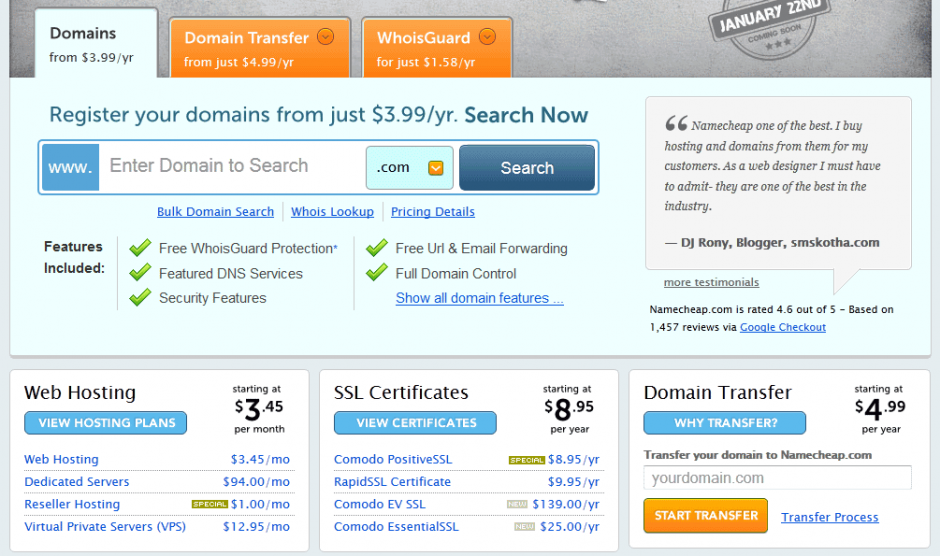
Task: Open the Comodo PositiveSSL link
Action: coord(393,459)
